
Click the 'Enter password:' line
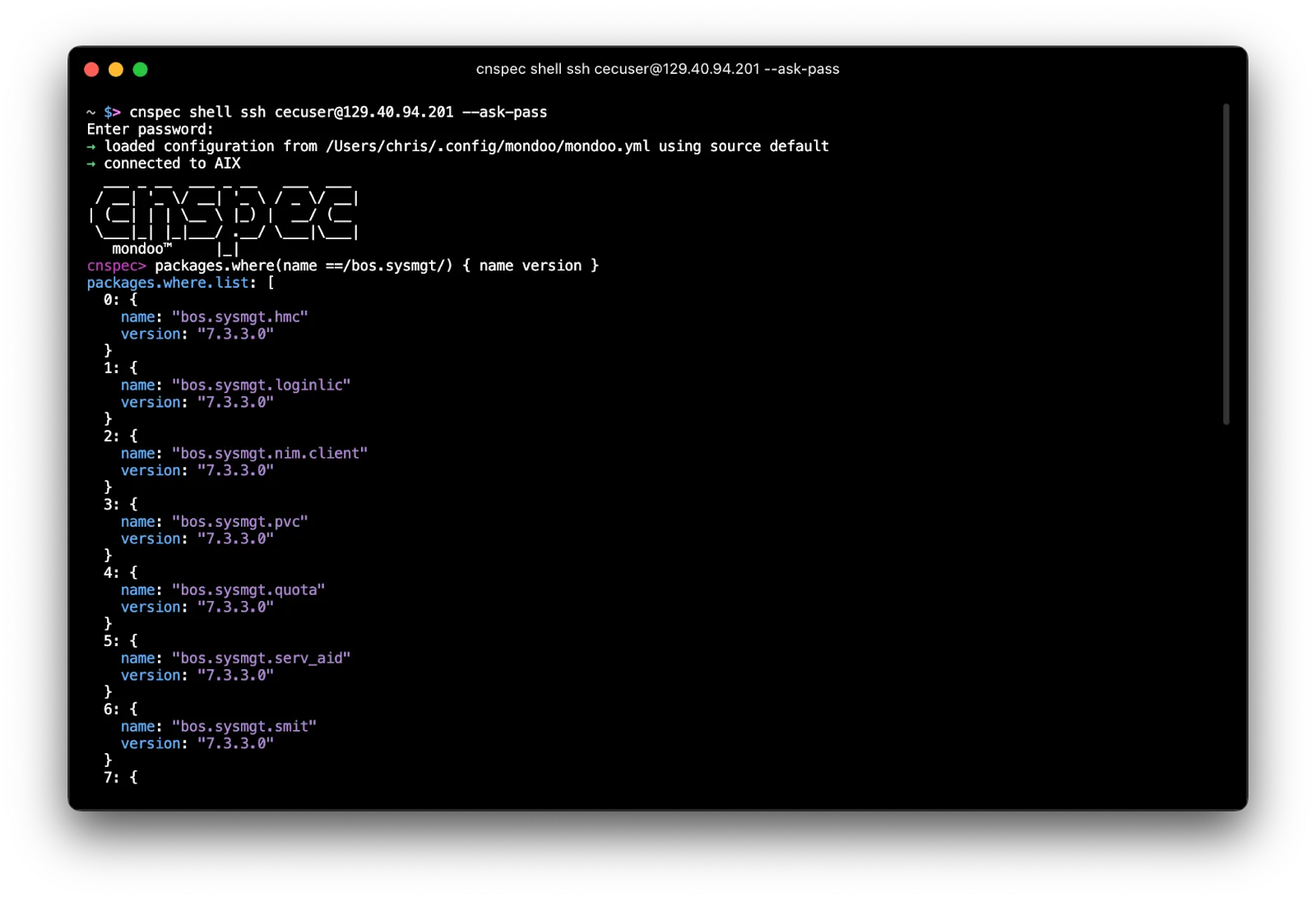(x=151, y=129)
